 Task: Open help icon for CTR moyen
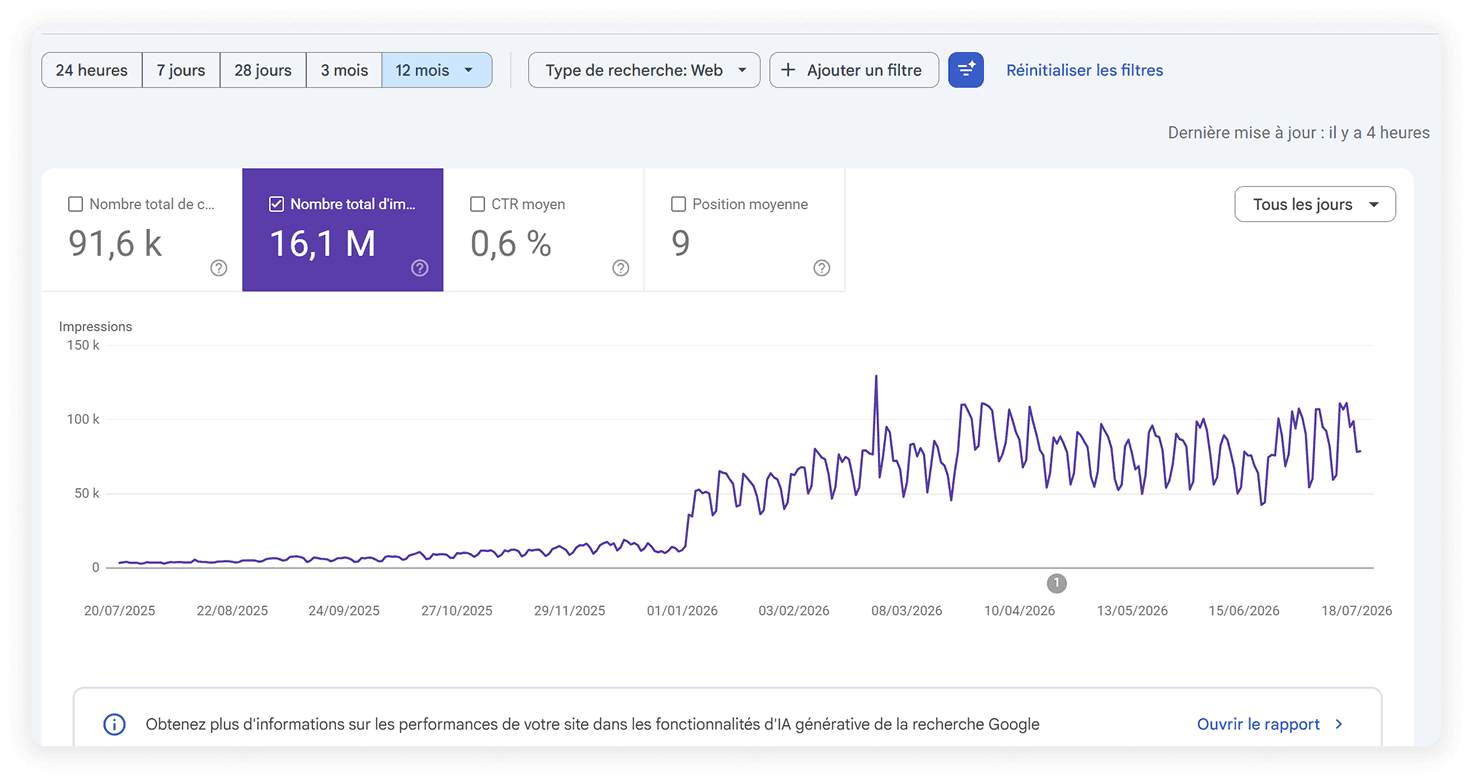[621, 268]
